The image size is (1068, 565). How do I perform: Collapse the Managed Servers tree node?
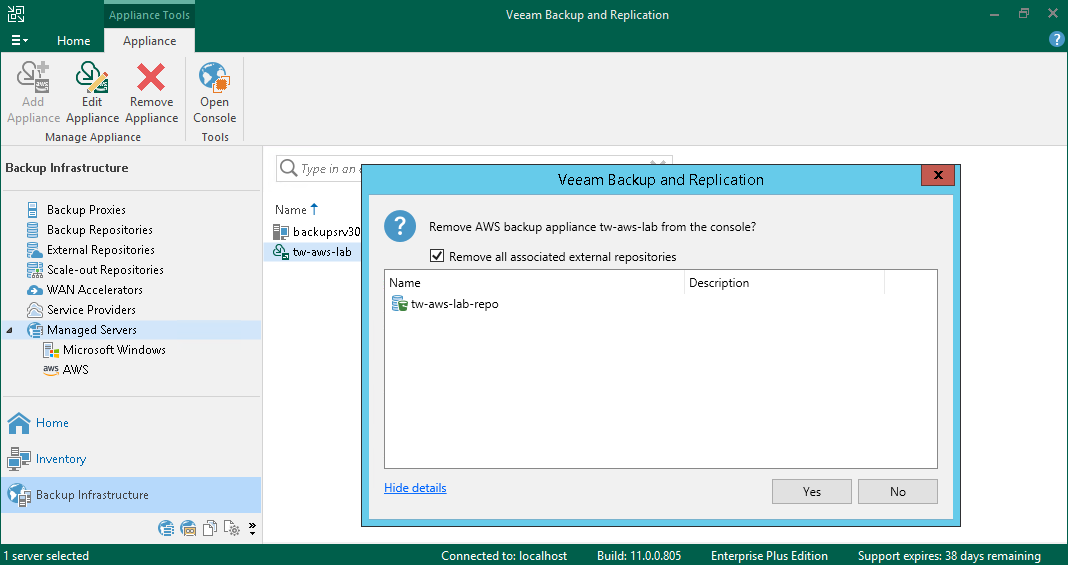10,330
